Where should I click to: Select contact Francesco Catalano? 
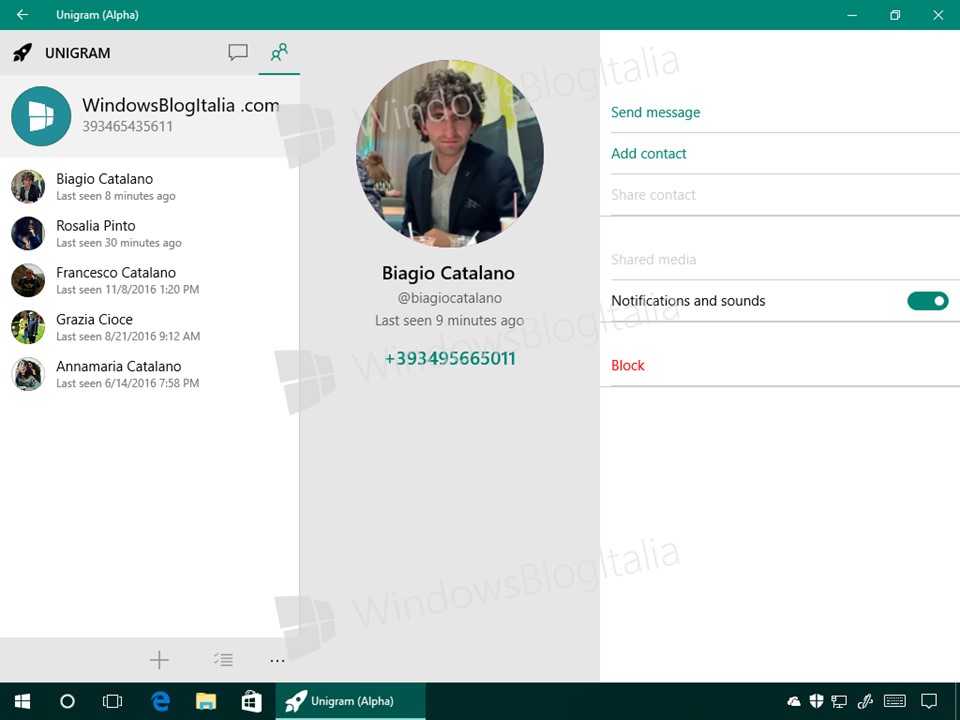pos(149,280)
